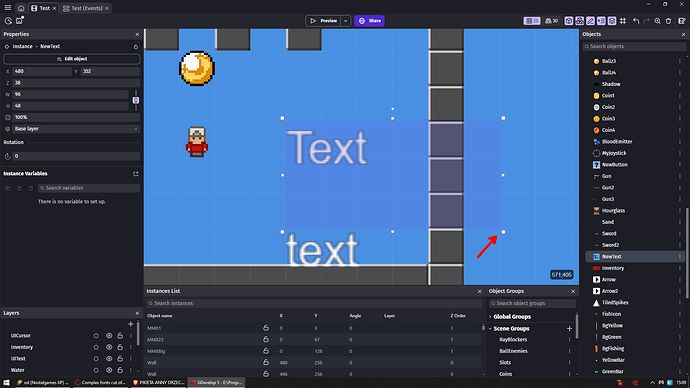Open project manager hamburger menu
690x388 pixels.
click(x=7, y=8)
